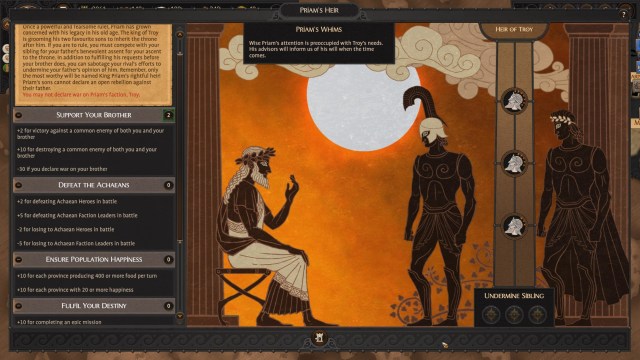Click the Fulfil Your Destiny score badge

click(x=168, y=306)
